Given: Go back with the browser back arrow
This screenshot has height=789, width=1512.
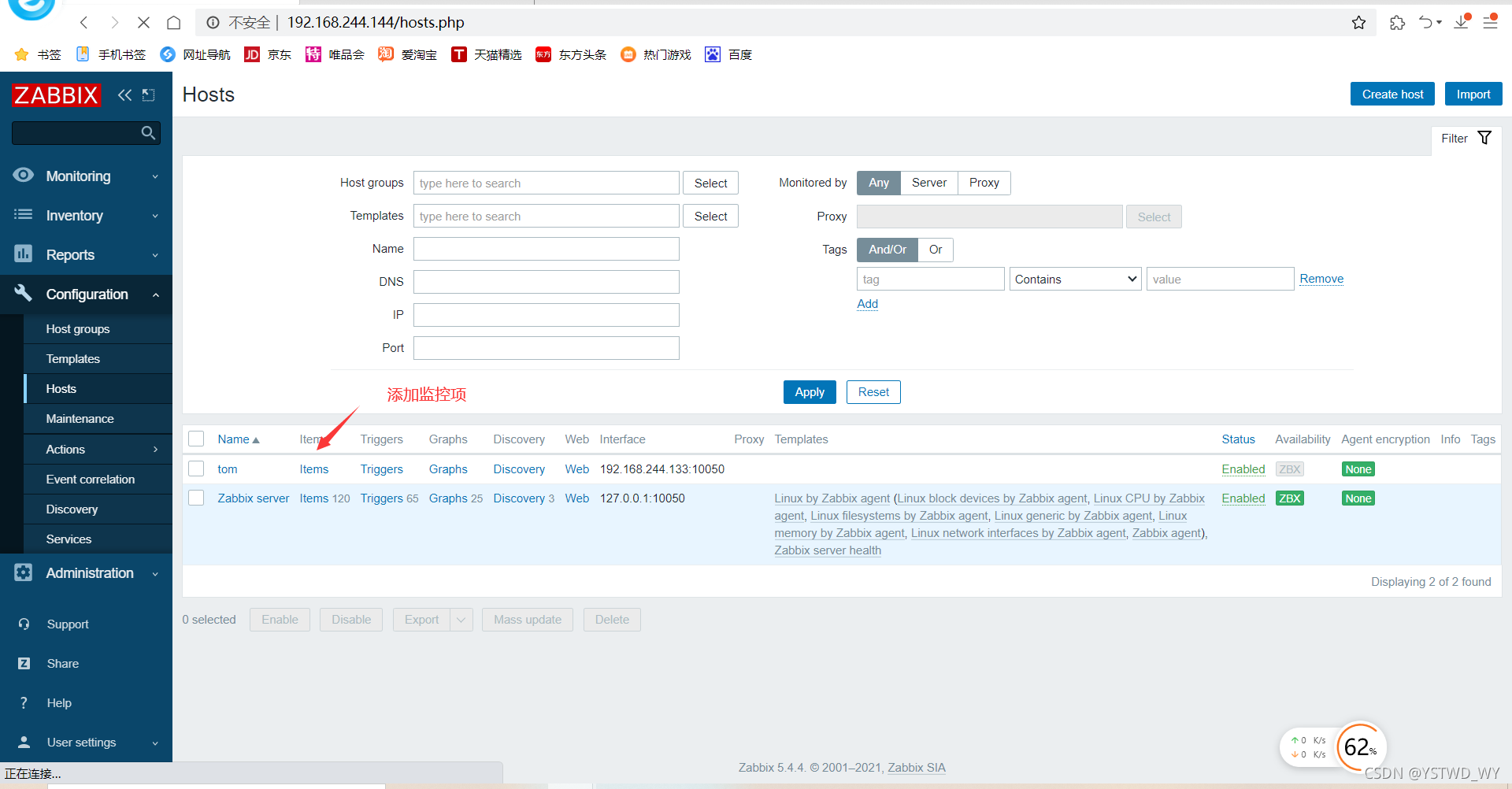Looking at the screenshot, I should [x=84, y=23].
